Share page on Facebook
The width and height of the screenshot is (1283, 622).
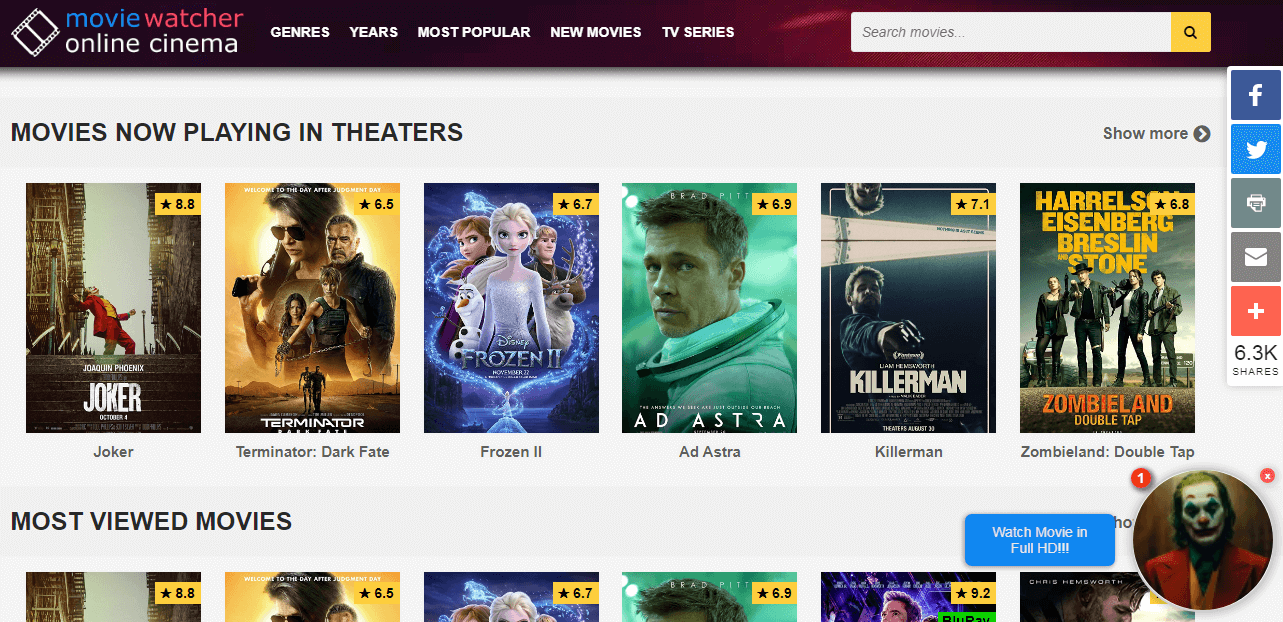(x=1255, y=96)
